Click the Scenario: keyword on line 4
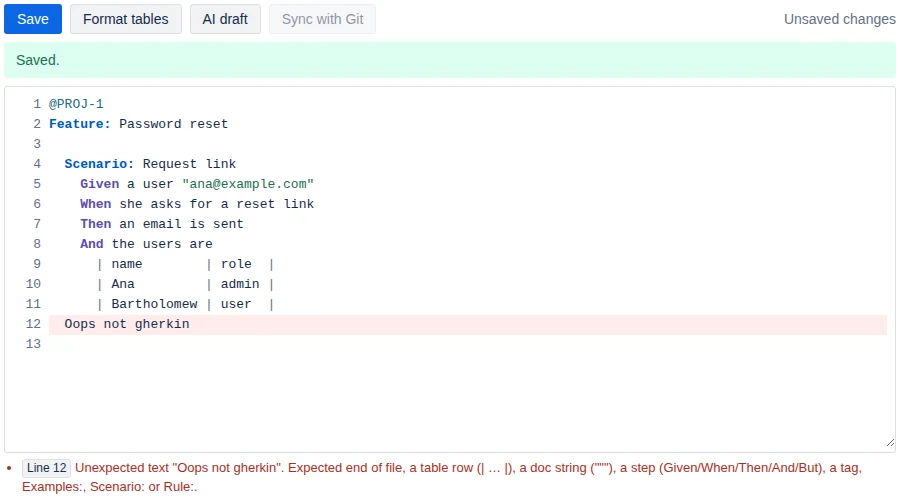 [99, 164]
